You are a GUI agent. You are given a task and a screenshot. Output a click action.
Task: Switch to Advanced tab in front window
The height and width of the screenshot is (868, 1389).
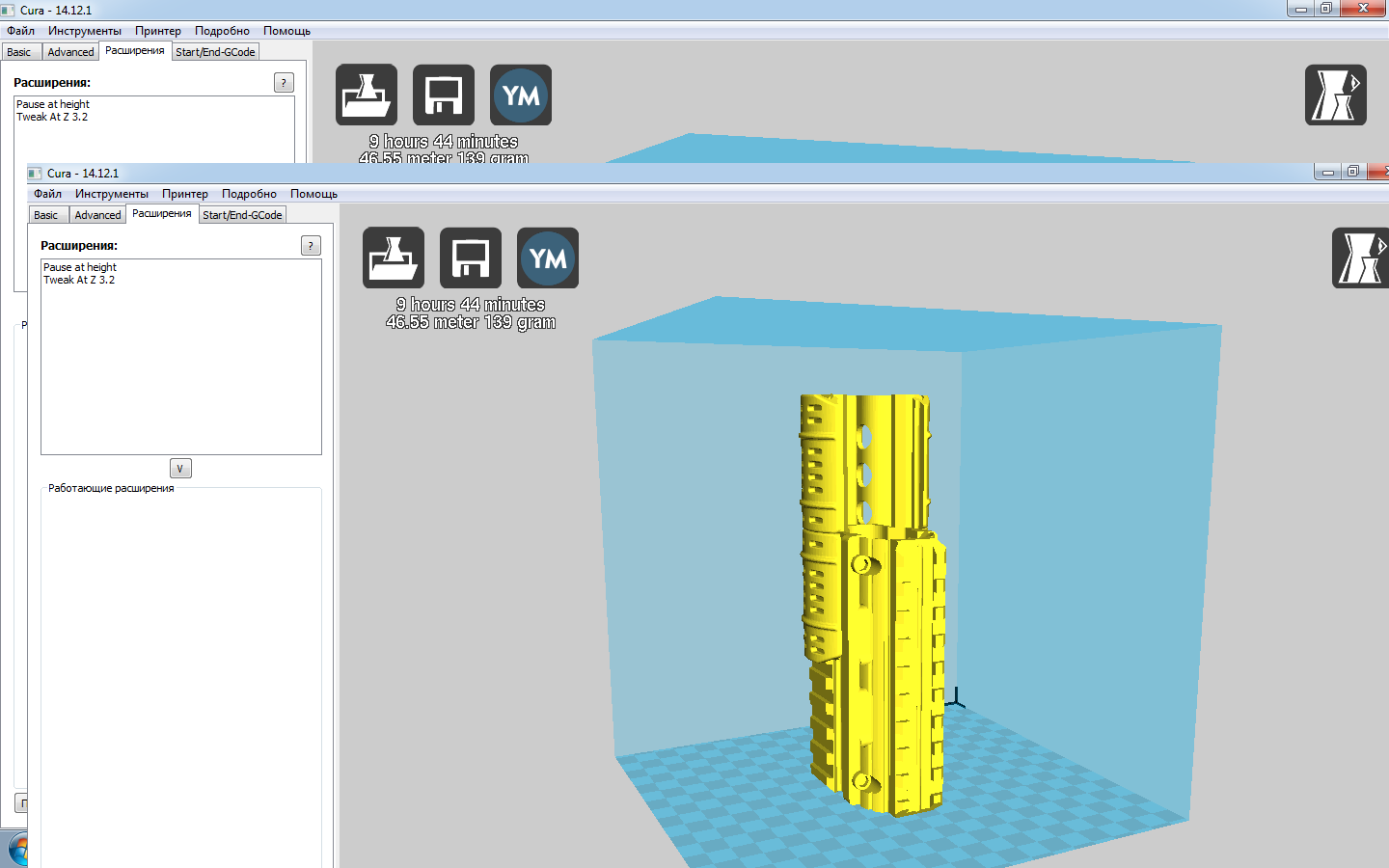97,215
